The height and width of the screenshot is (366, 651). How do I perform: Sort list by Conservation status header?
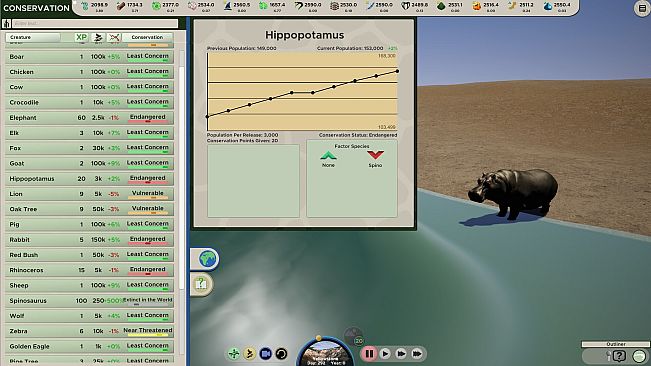tap(147, 37)
